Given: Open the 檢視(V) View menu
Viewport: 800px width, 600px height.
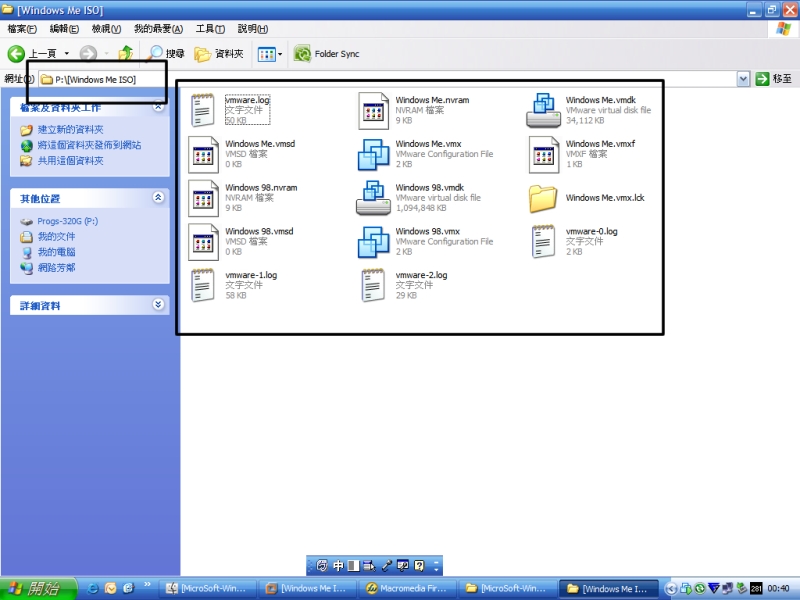Looking at the screenshot, I should tap(106, 29).
